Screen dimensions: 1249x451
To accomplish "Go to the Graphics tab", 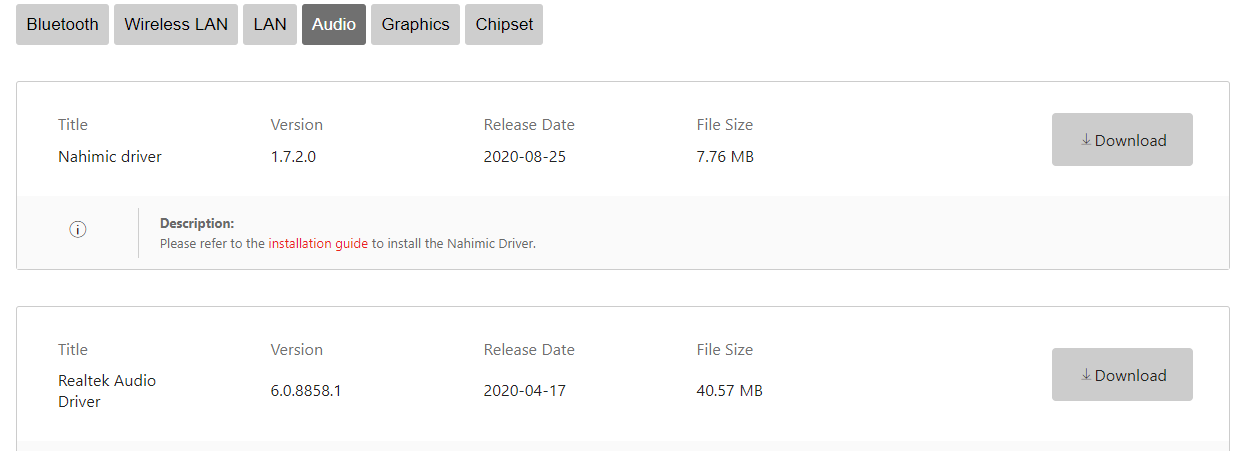I will tap(415, 25).
